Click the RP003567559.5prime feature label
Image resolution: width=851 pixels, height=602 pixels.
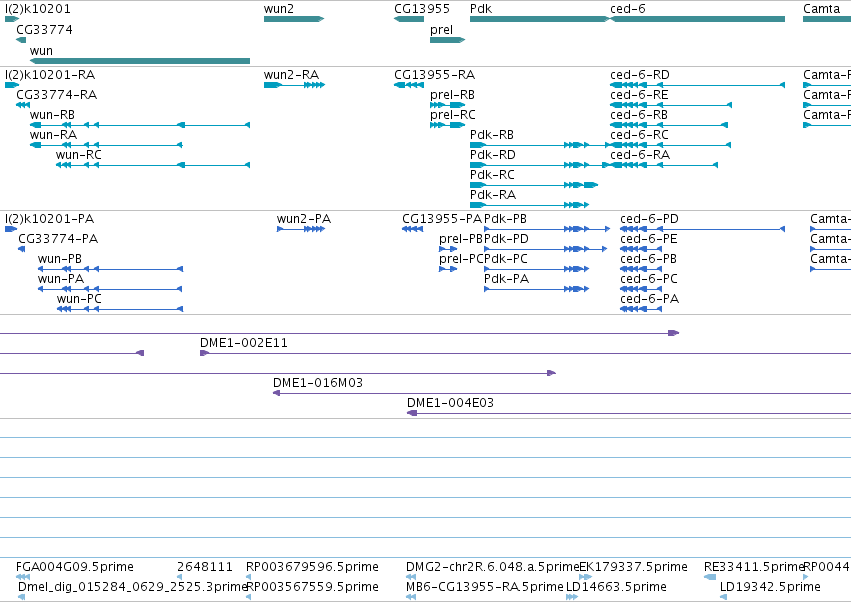[x=312, y=587]
